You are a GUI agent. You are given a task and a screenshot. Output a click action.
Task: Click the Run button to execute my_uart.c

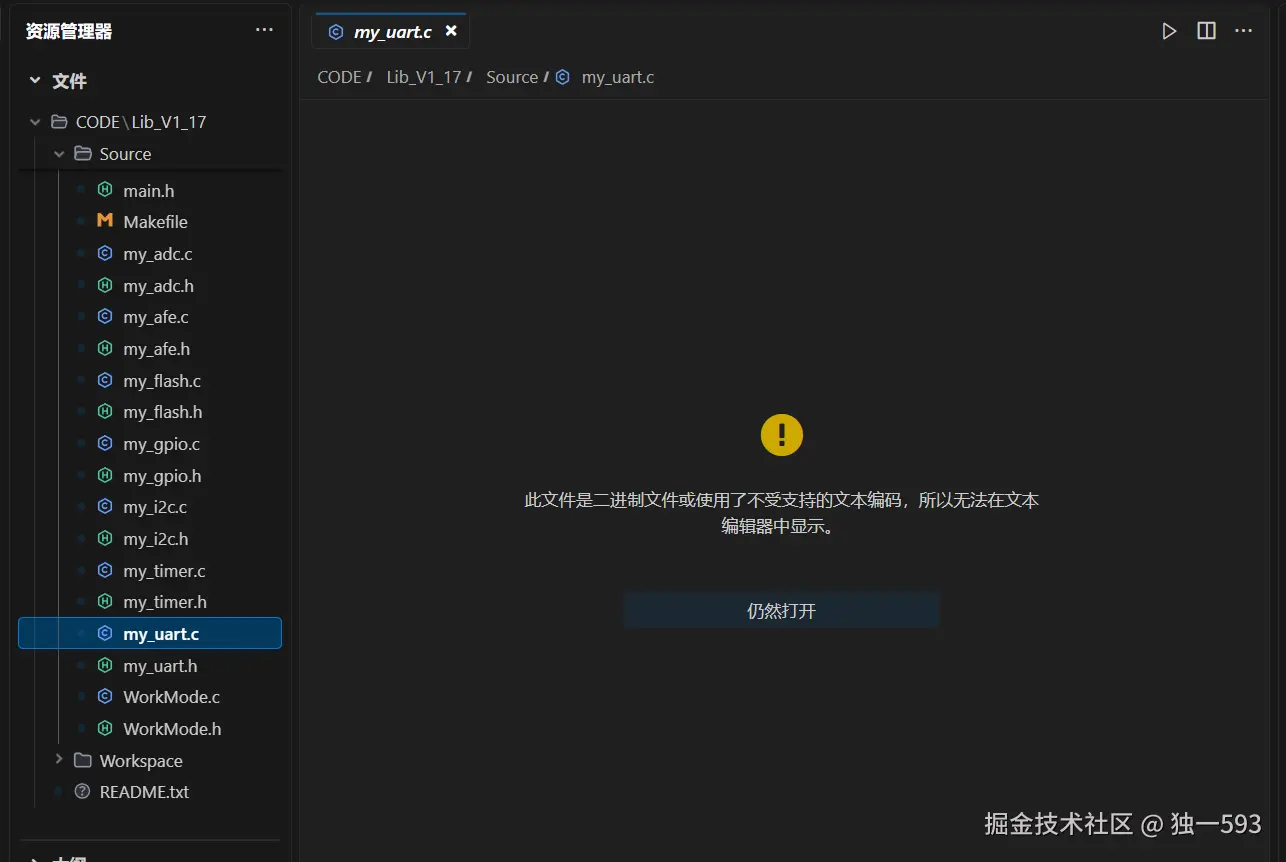pos(1169,30)
